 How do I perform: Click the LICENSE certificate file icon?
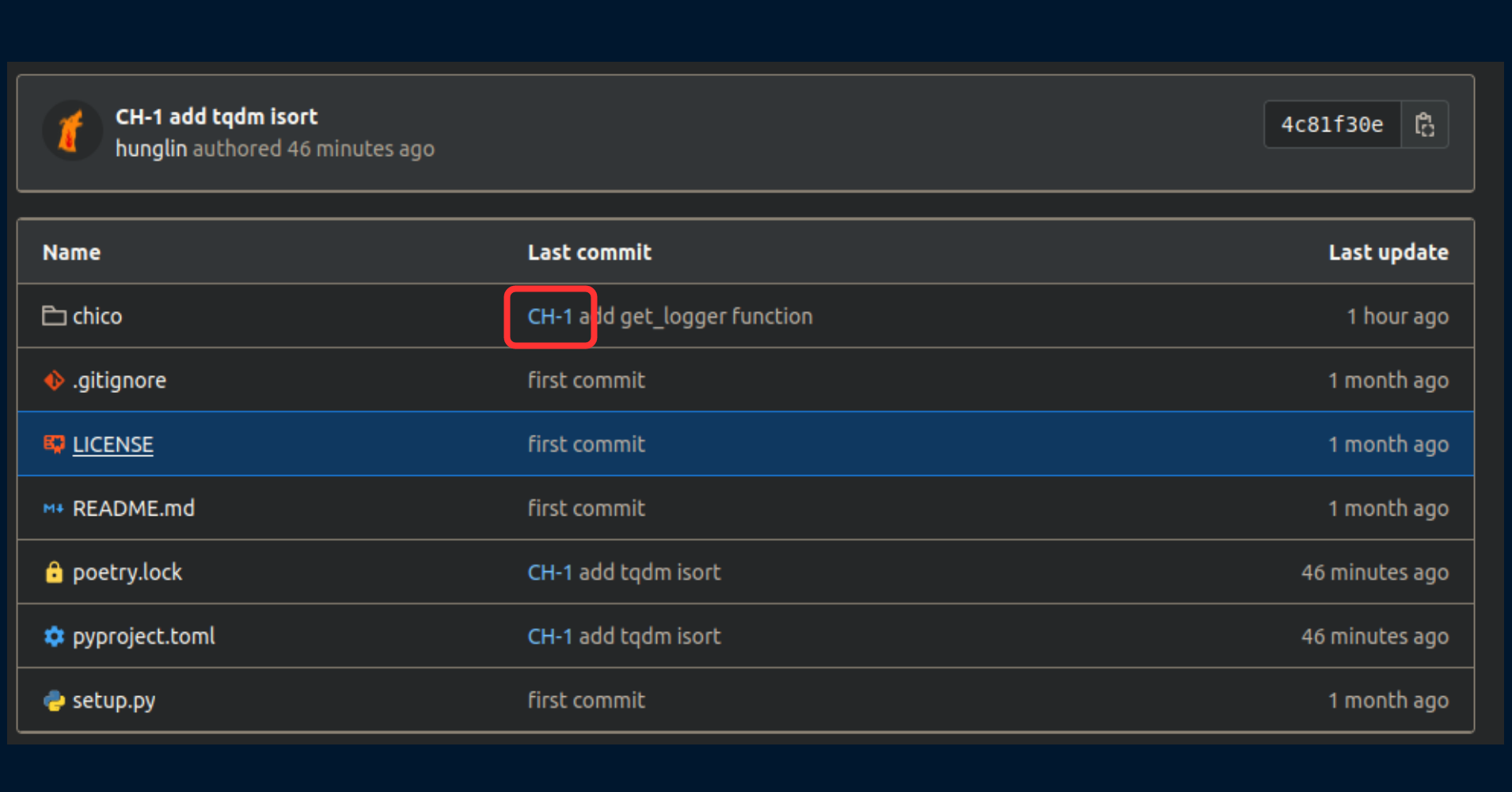click(x=54, y=444)
